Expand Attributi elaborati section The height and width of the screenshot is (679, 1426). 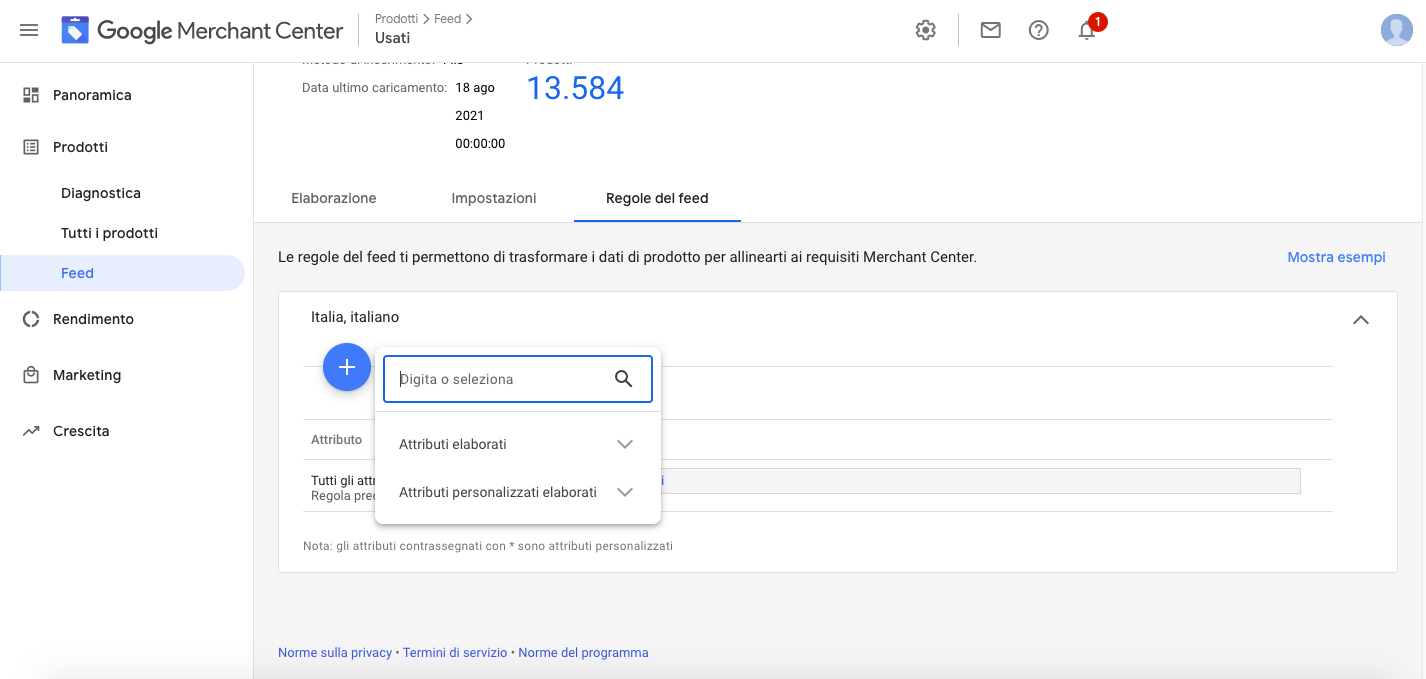[625, 444]
